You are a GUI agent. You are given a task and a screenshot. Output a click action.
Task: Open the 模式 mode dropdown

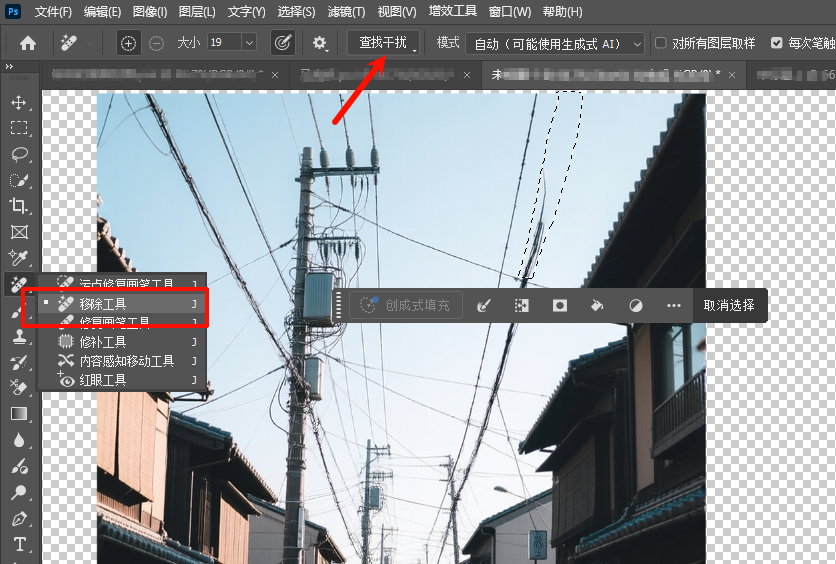point(554,44)
